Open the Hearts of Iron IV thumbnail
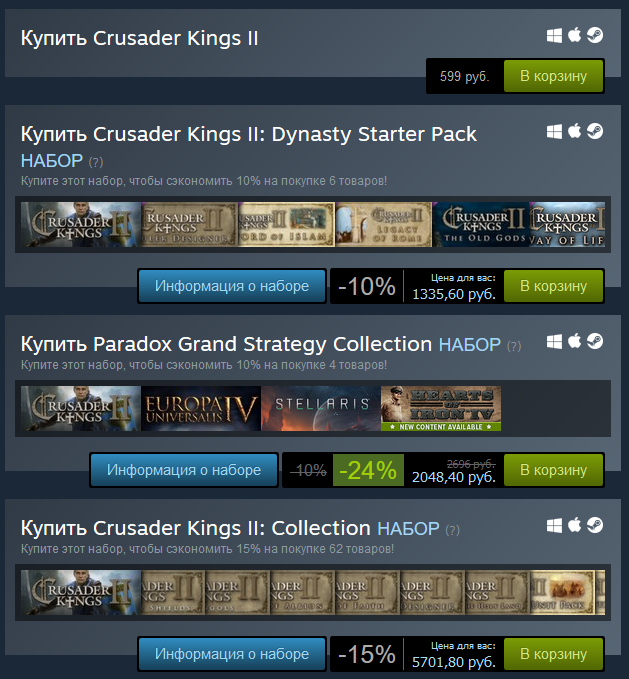The image size is (629, 679). click(x=441, y=408)
